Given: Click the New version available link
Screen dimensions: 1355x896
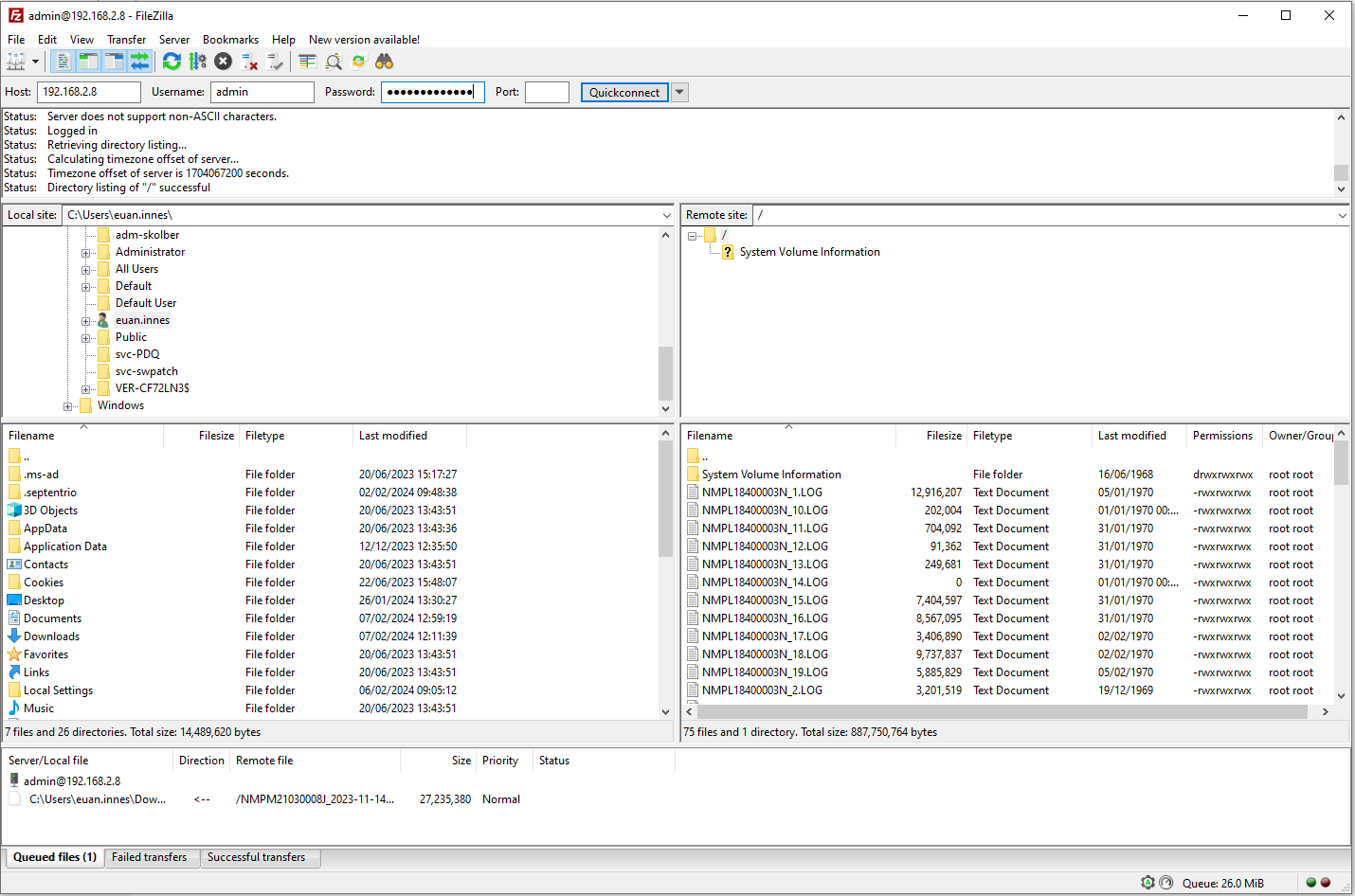Looking at the screenshot, I should (364, 39).
